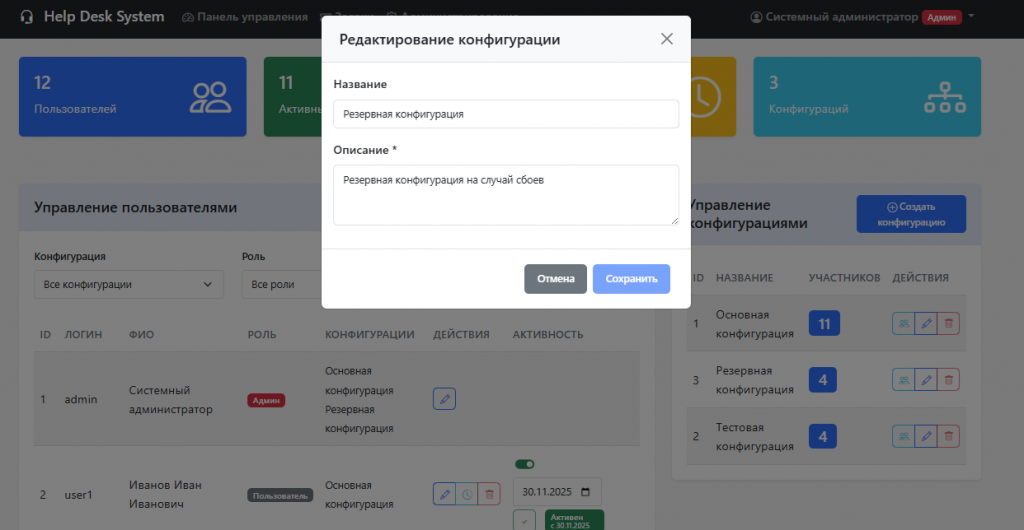Image resolution: width=1024 pixels, height=530 pixels.
Task: Open the Системный администратор user menu
Action: 862,17
